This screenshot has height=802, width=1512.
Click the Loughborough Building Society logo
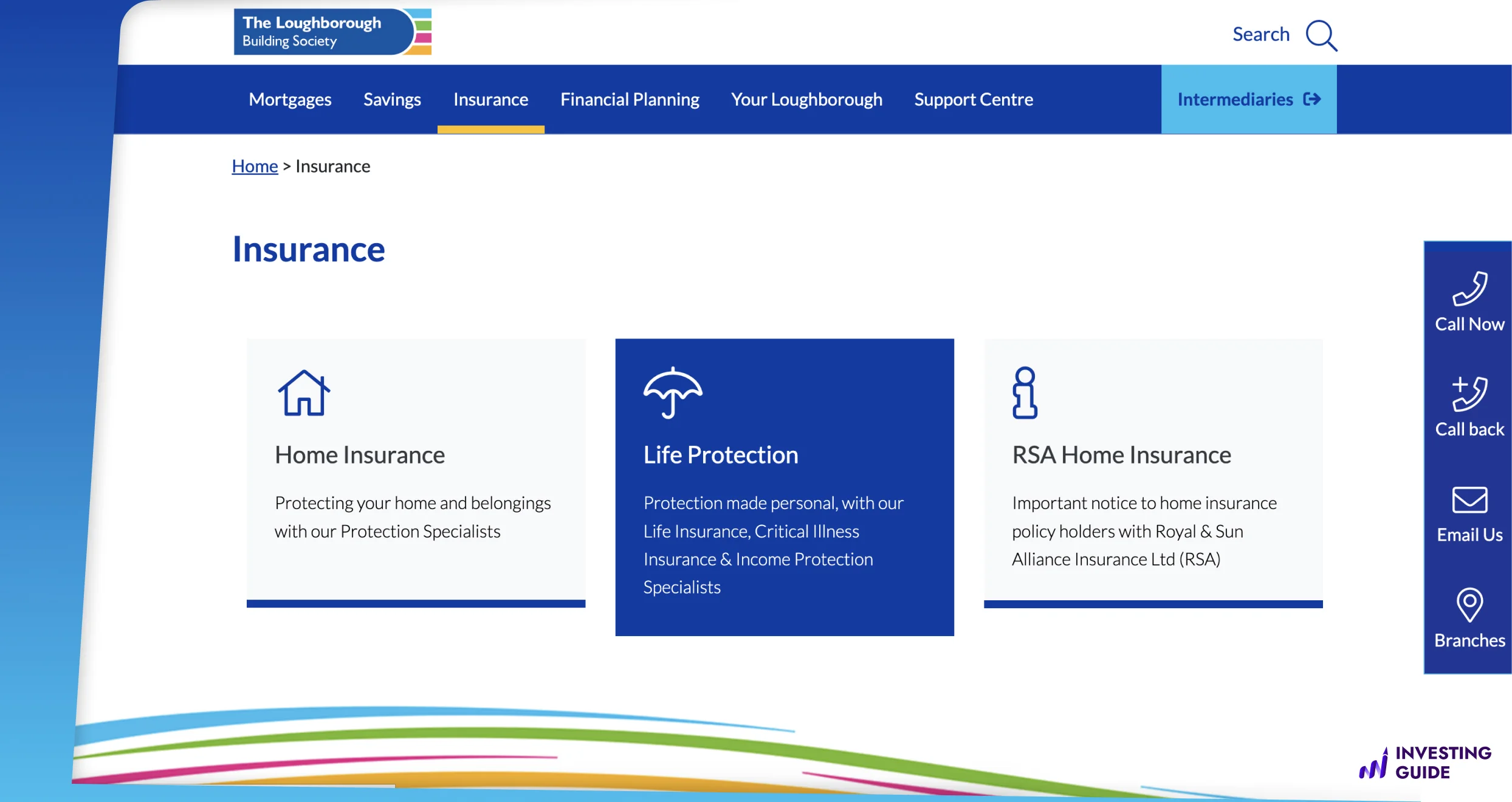tap(332, 32)
